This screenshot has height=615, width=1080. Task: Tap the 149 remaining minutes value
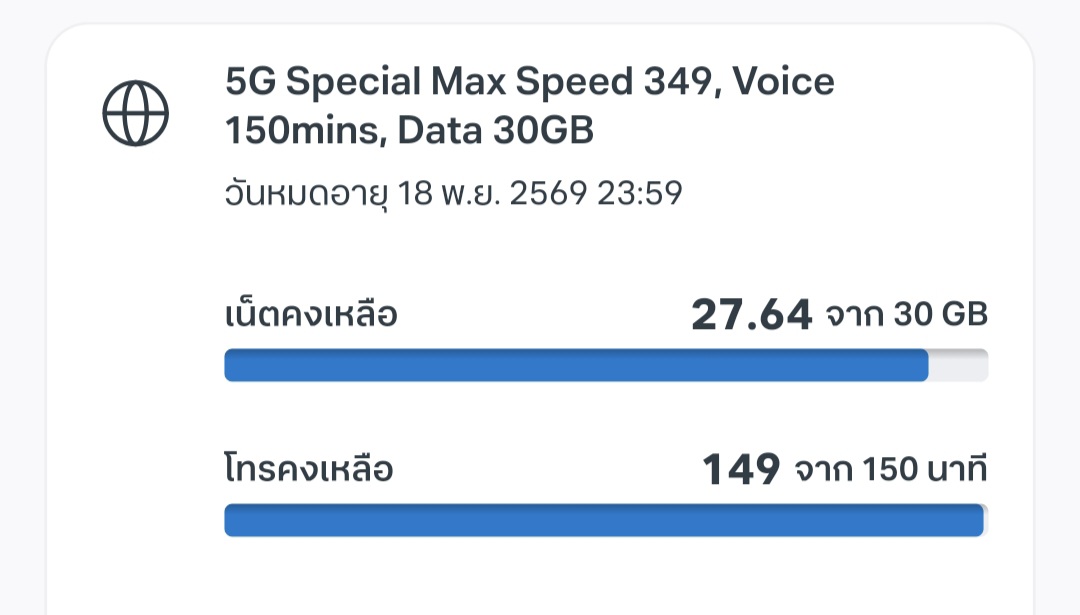point(741,470)
